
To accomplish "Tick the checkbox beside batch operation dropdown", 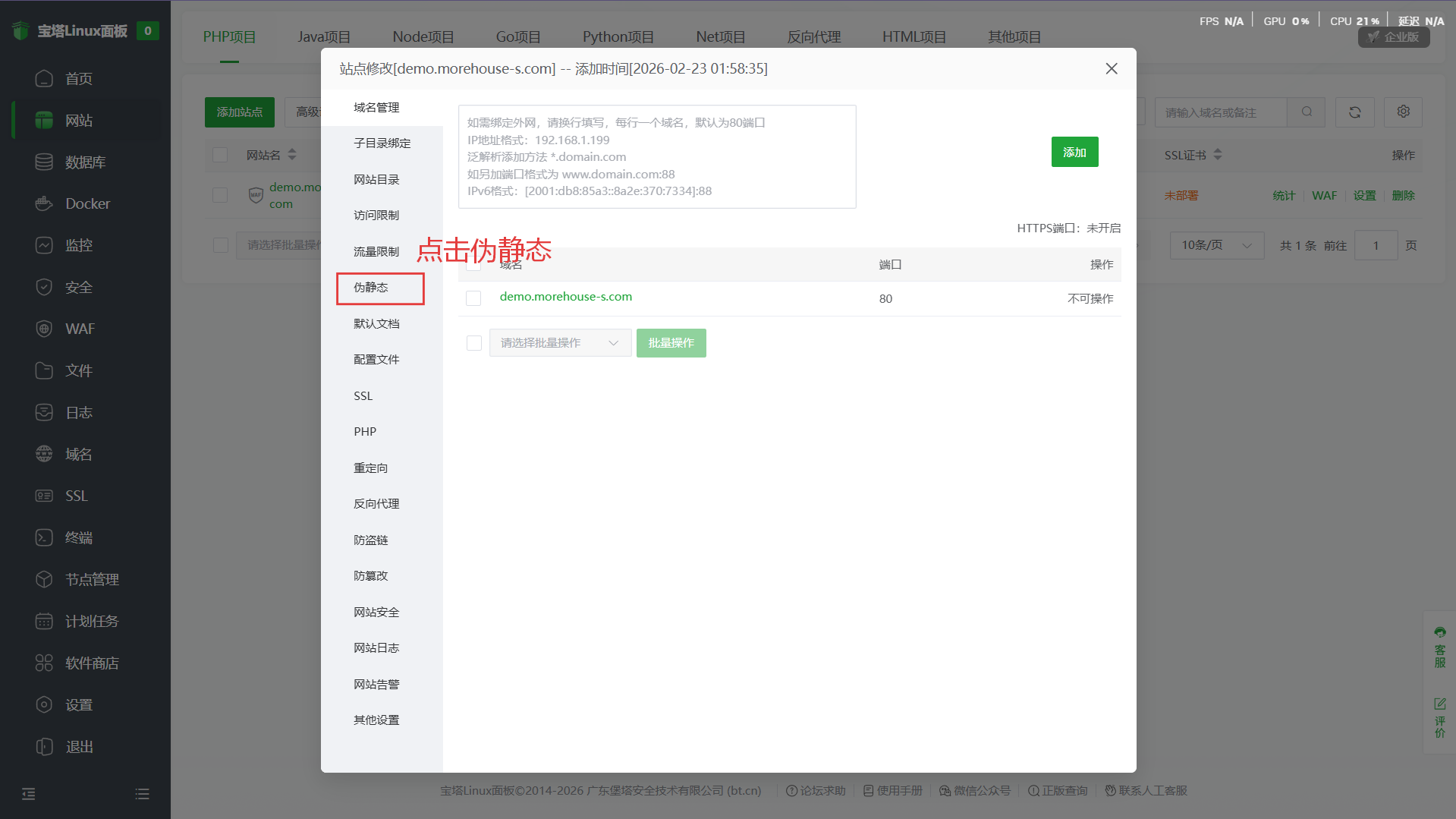I will click(x=474, y=343).
